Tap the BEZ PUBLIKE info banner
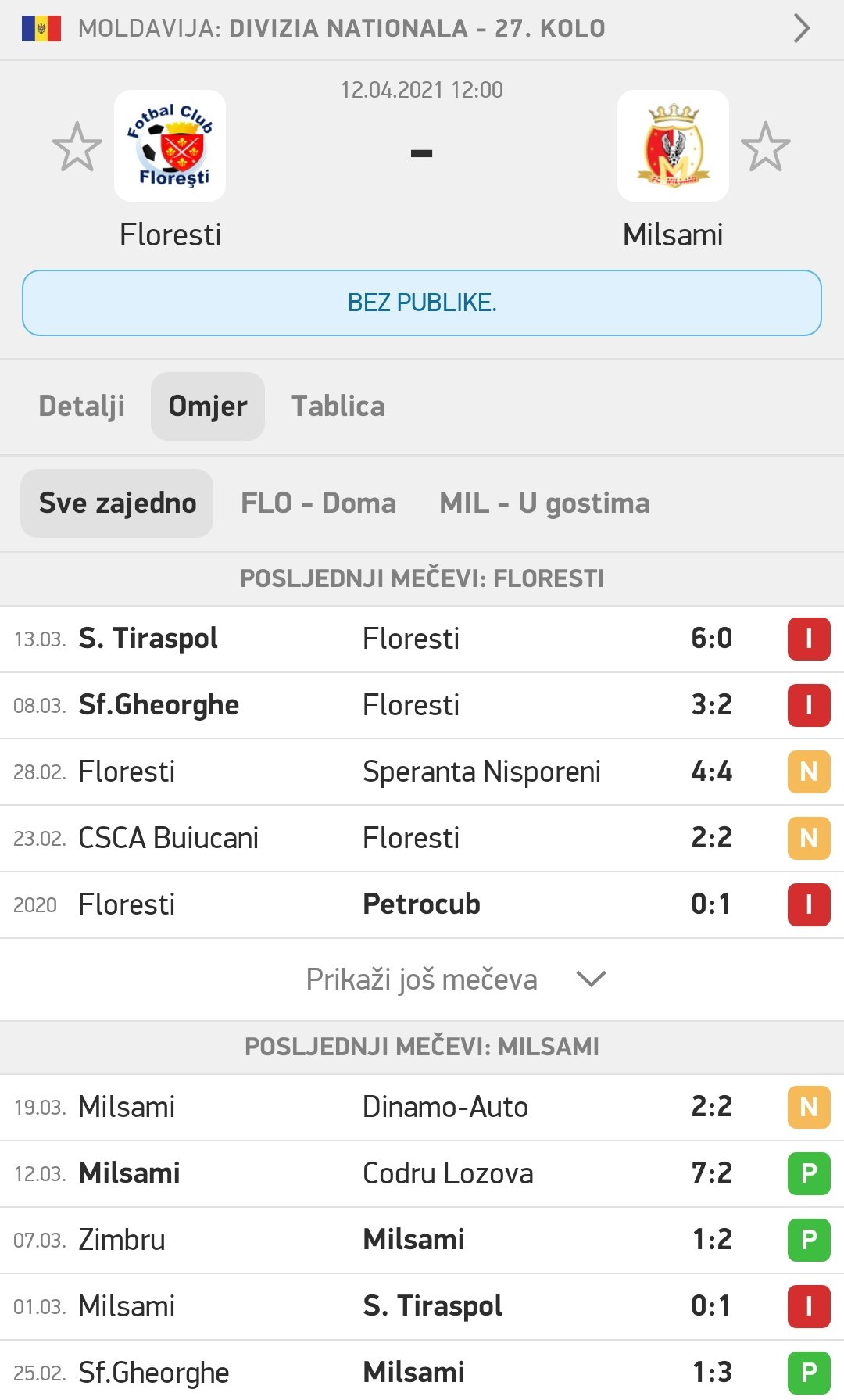The width and height of the screenshot is (844, 1400). coord(422,303)
